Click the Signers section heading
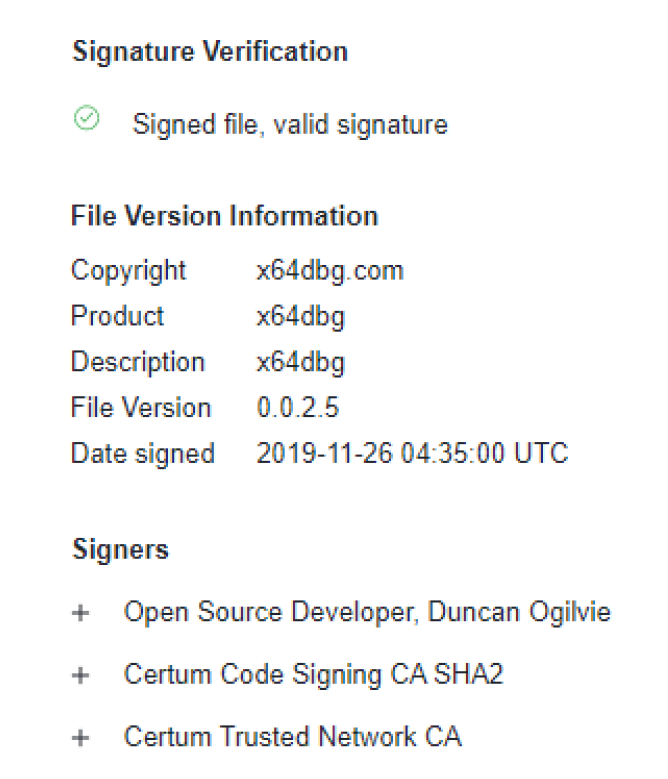This screenshot has width=668, height=779. click(120, 549)
